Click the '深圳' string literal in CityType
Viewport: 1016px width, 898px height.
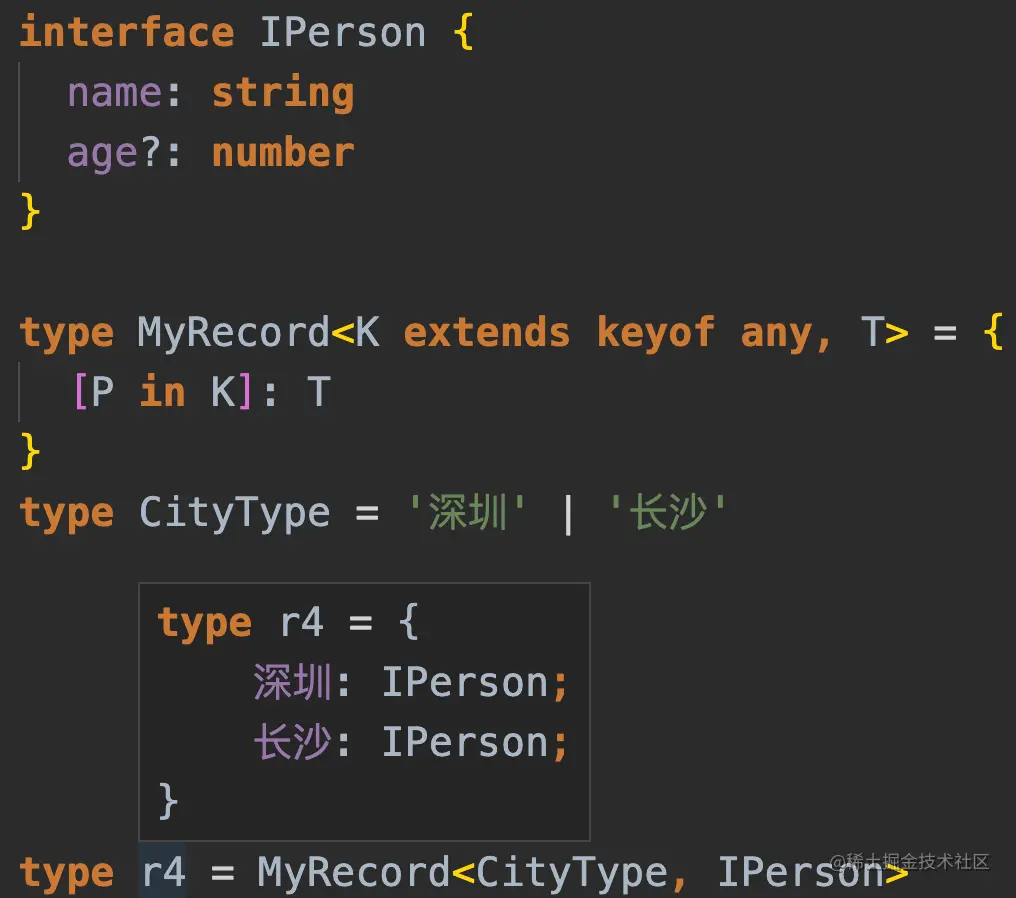coord(467,512)
